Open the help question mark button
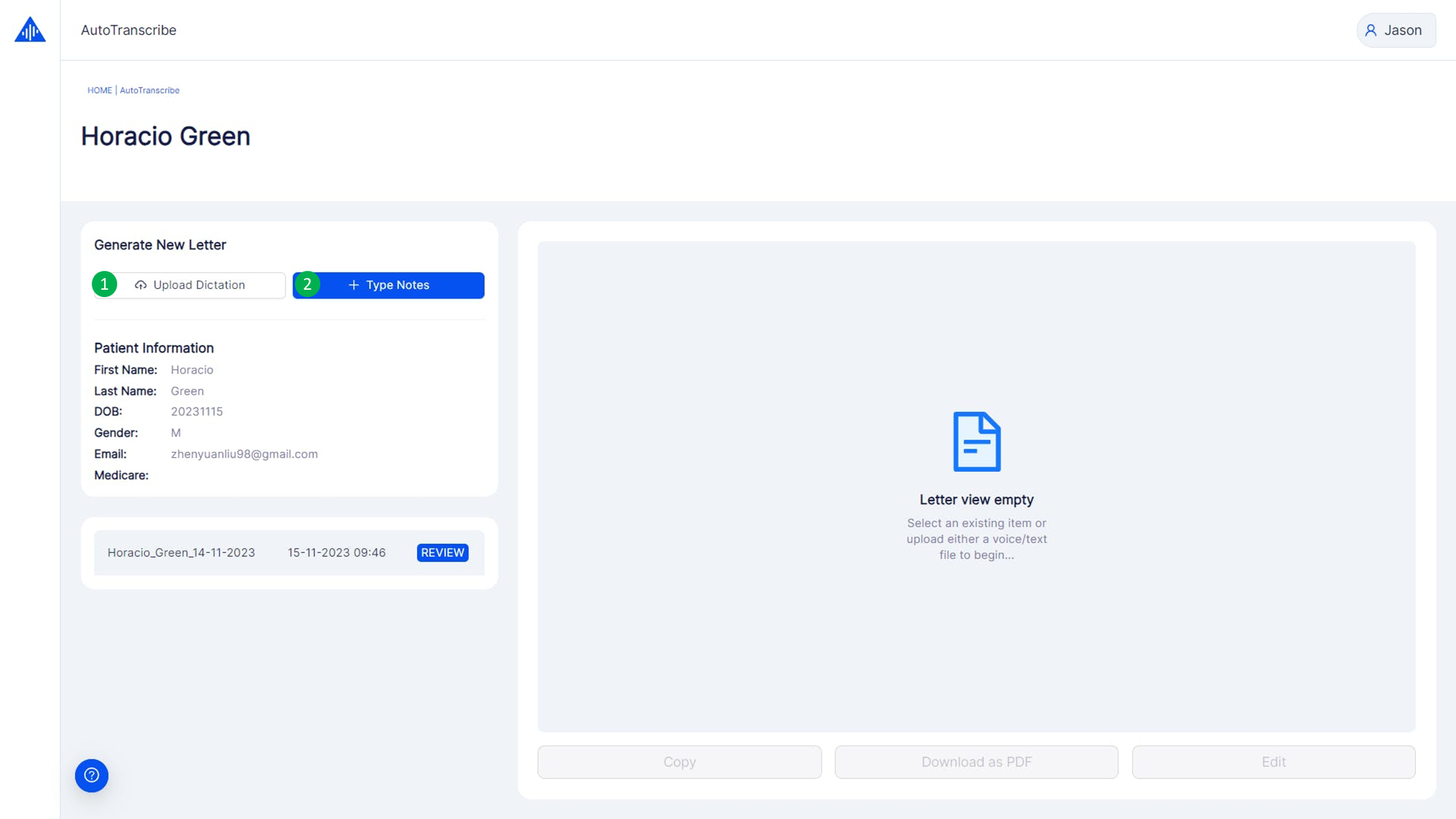The width and height of the screenshot is (1456, 819). 92,775
